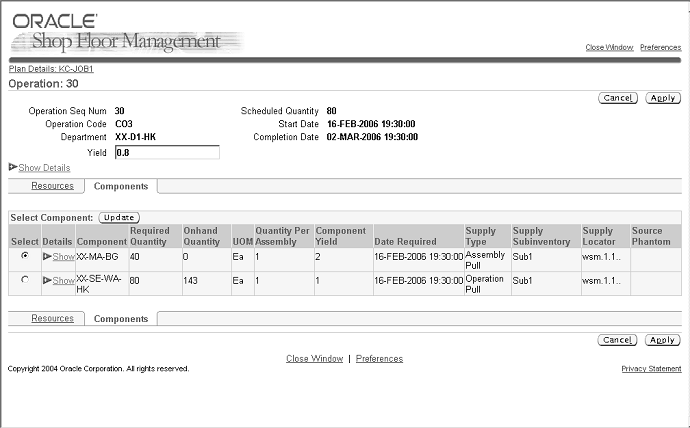Open the lower Resources tab
This screenshot has height=428, width=690.
click(52, 318)
